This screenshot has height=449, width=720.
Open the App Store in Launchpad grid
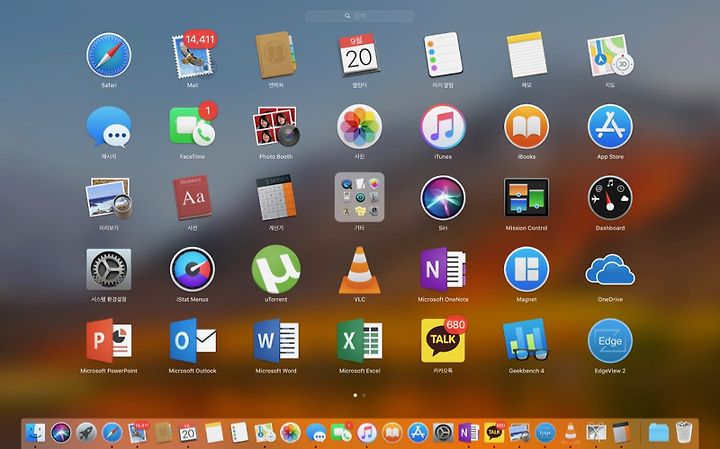click(610, 126)
